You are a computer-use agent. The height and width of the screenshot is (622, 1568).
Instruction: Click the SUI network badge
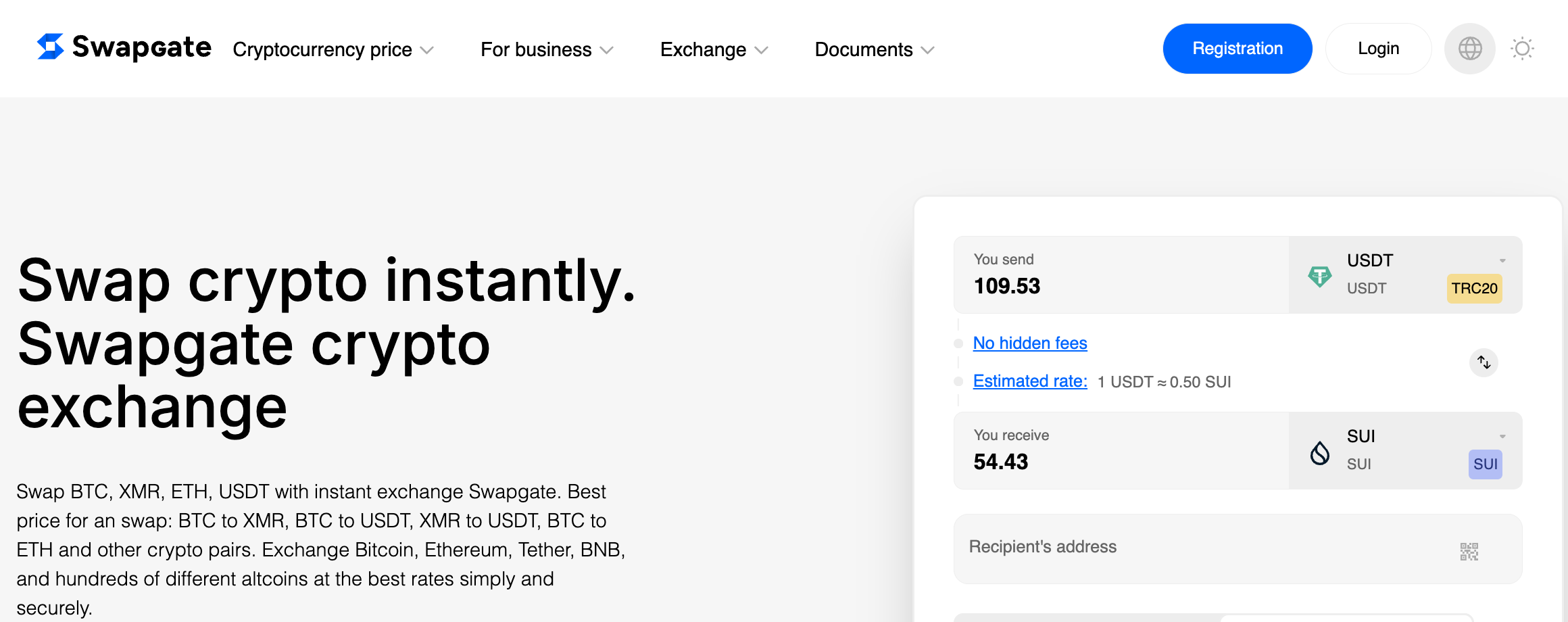point(1485,464)
